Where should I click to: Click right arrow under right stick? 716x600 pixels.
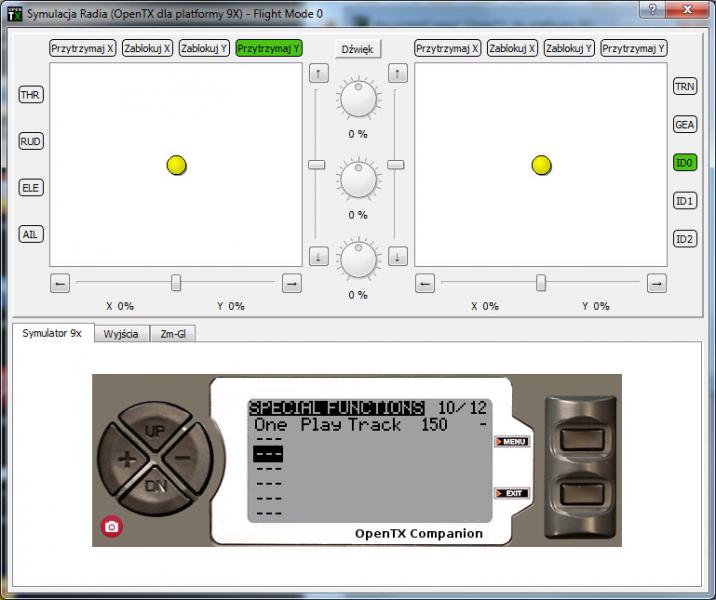click(x=656, y=284)
